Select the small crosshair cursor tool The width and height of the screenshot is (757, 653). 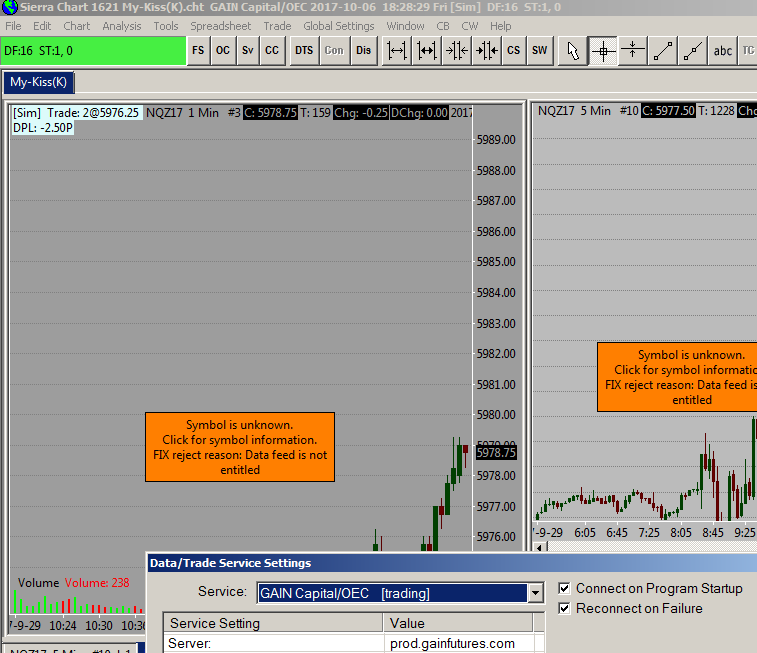coord(633,51)
